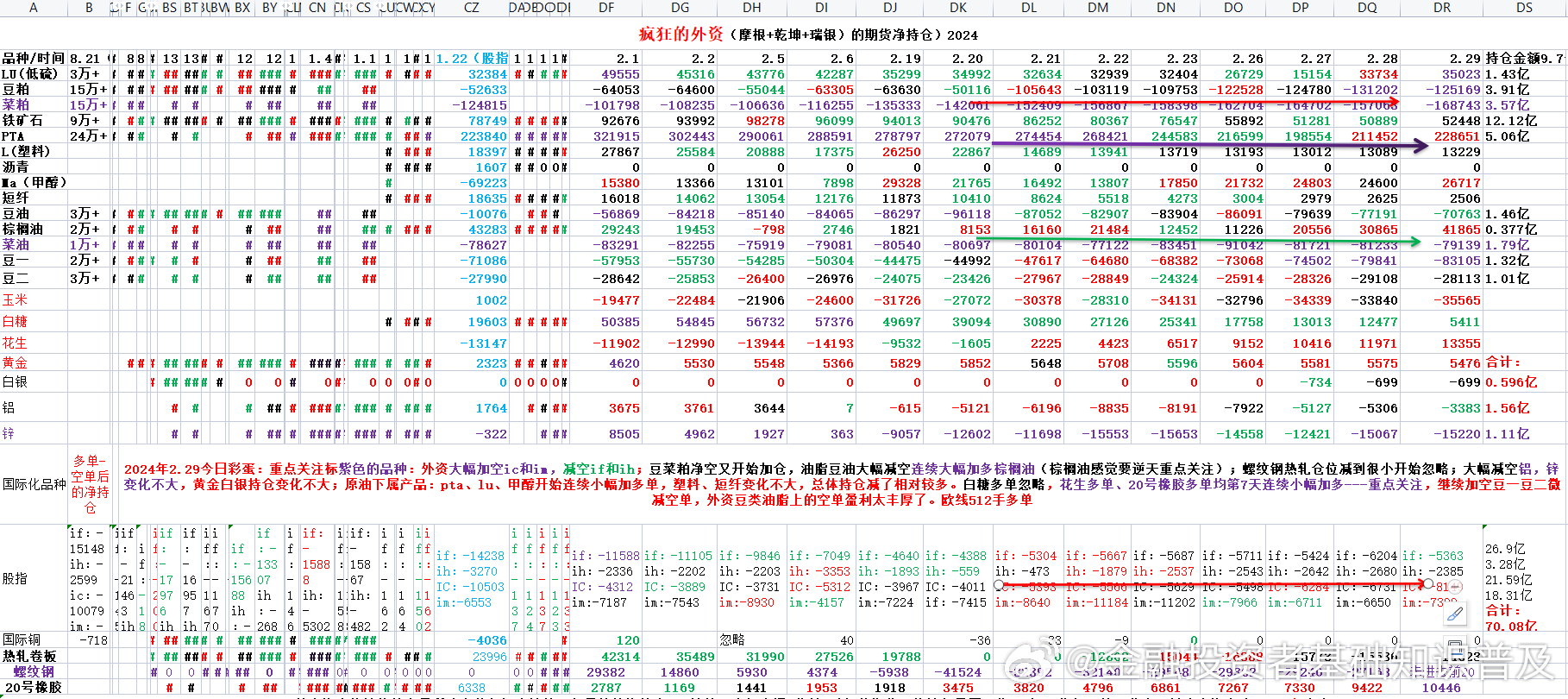Click the floating icon below the paintbrush
Image resolution: width=1568 pixels, height=699 pixels.
1455,649
